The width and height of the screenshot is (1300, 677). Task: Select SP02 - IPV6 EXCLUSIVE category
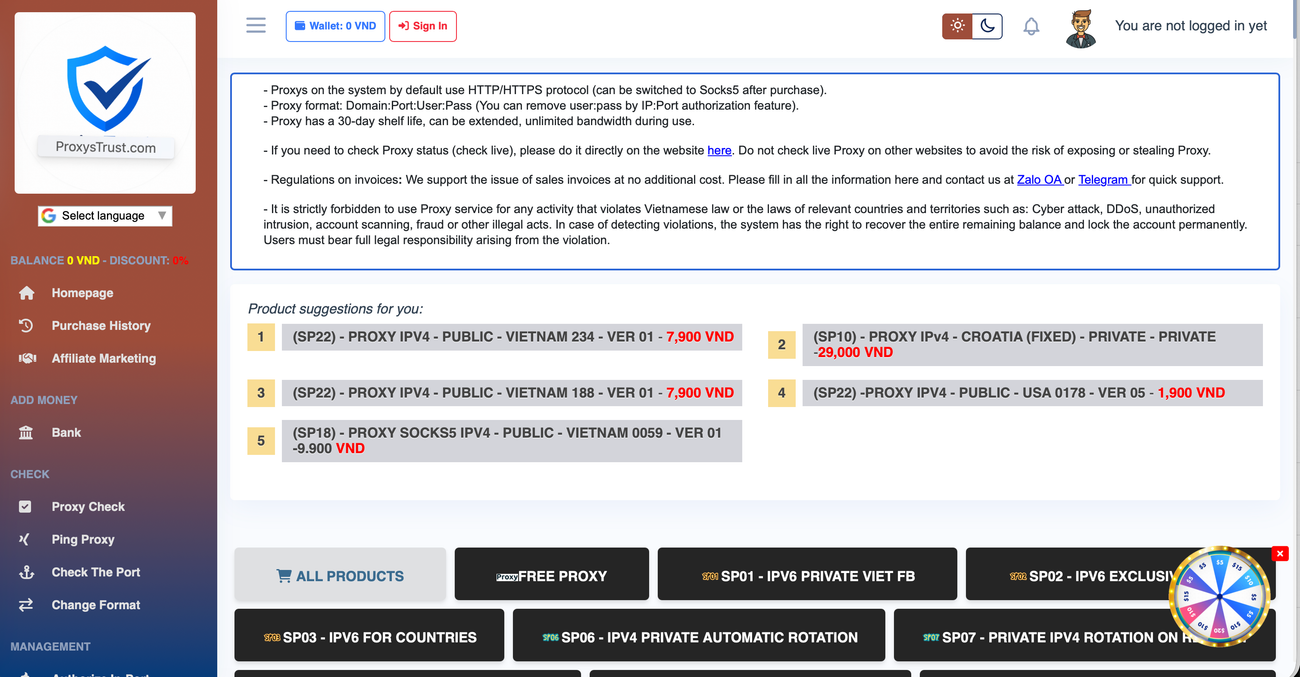coord(1120,575)
